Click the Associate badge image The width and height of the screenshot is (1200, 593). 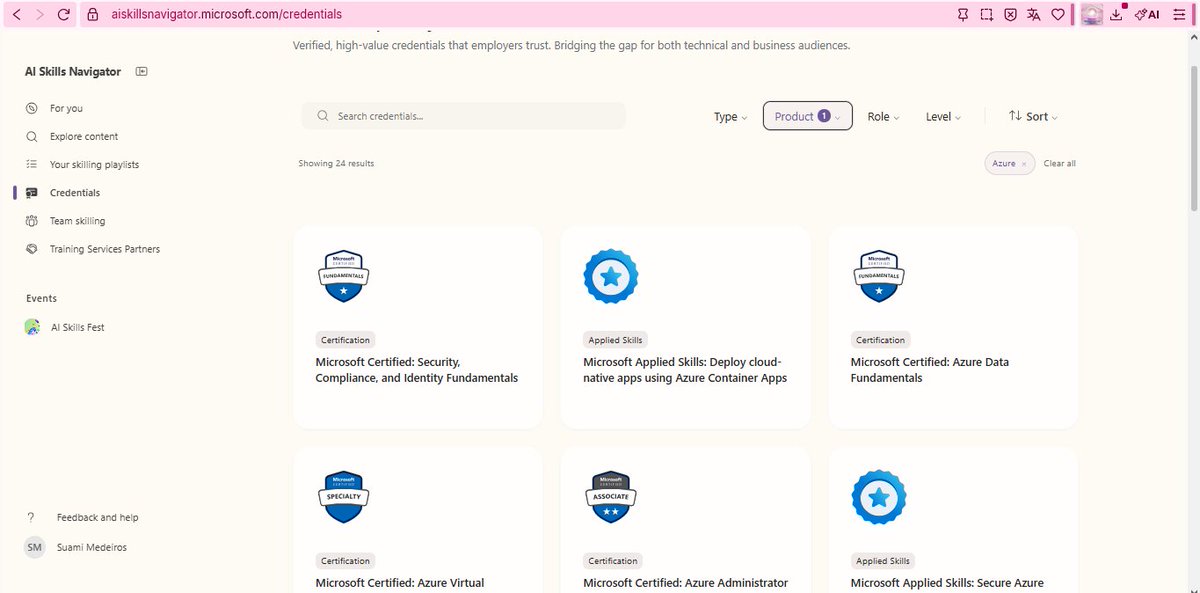[611, 497]
